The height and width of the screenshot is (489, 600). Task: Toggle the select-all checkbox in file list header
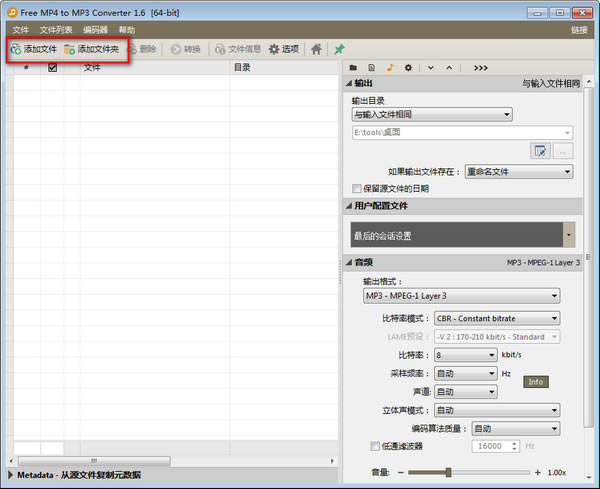53,68
